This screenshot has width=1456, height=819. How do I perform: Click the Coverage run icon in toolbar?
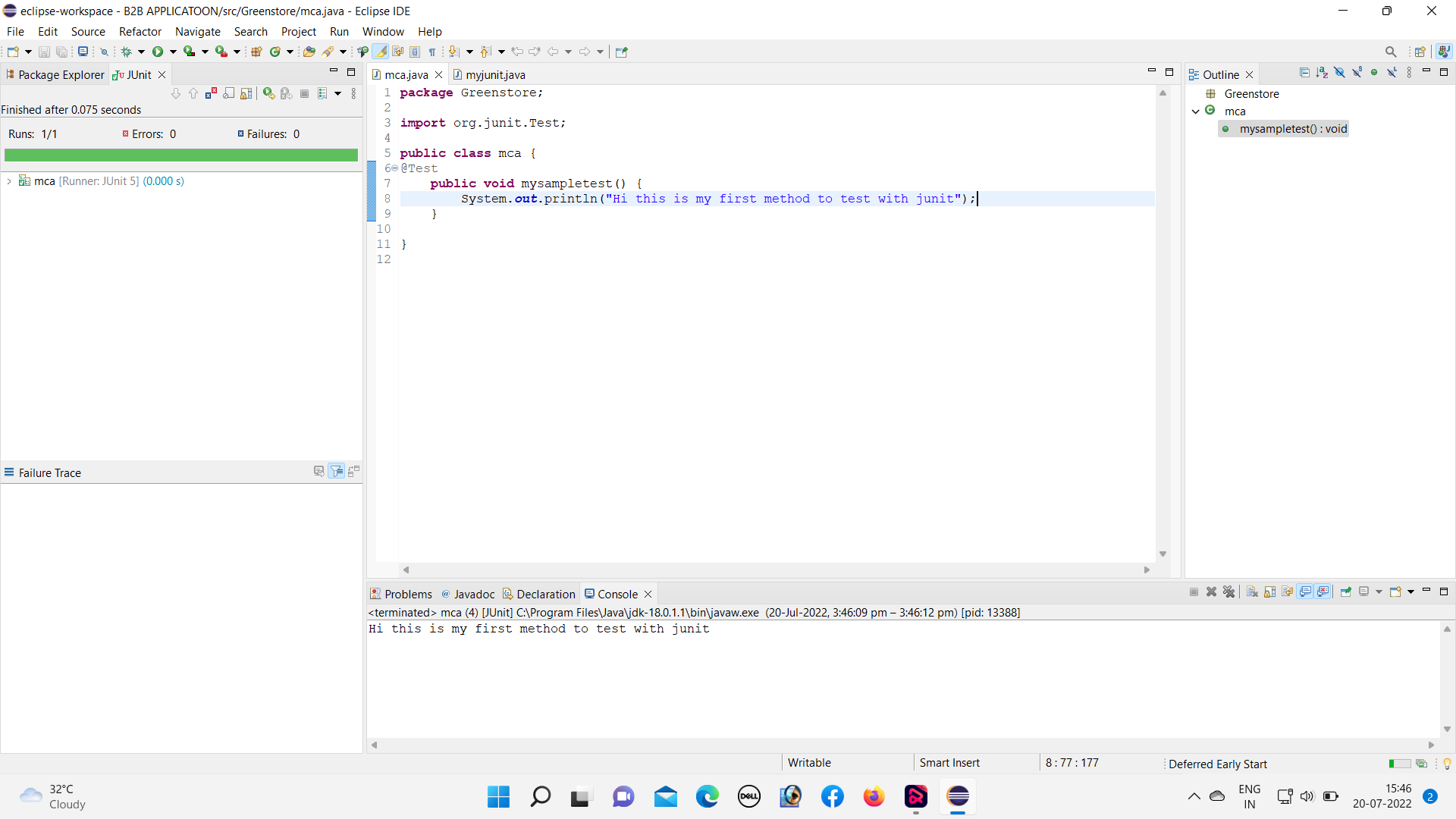click(x=190, y=52)
